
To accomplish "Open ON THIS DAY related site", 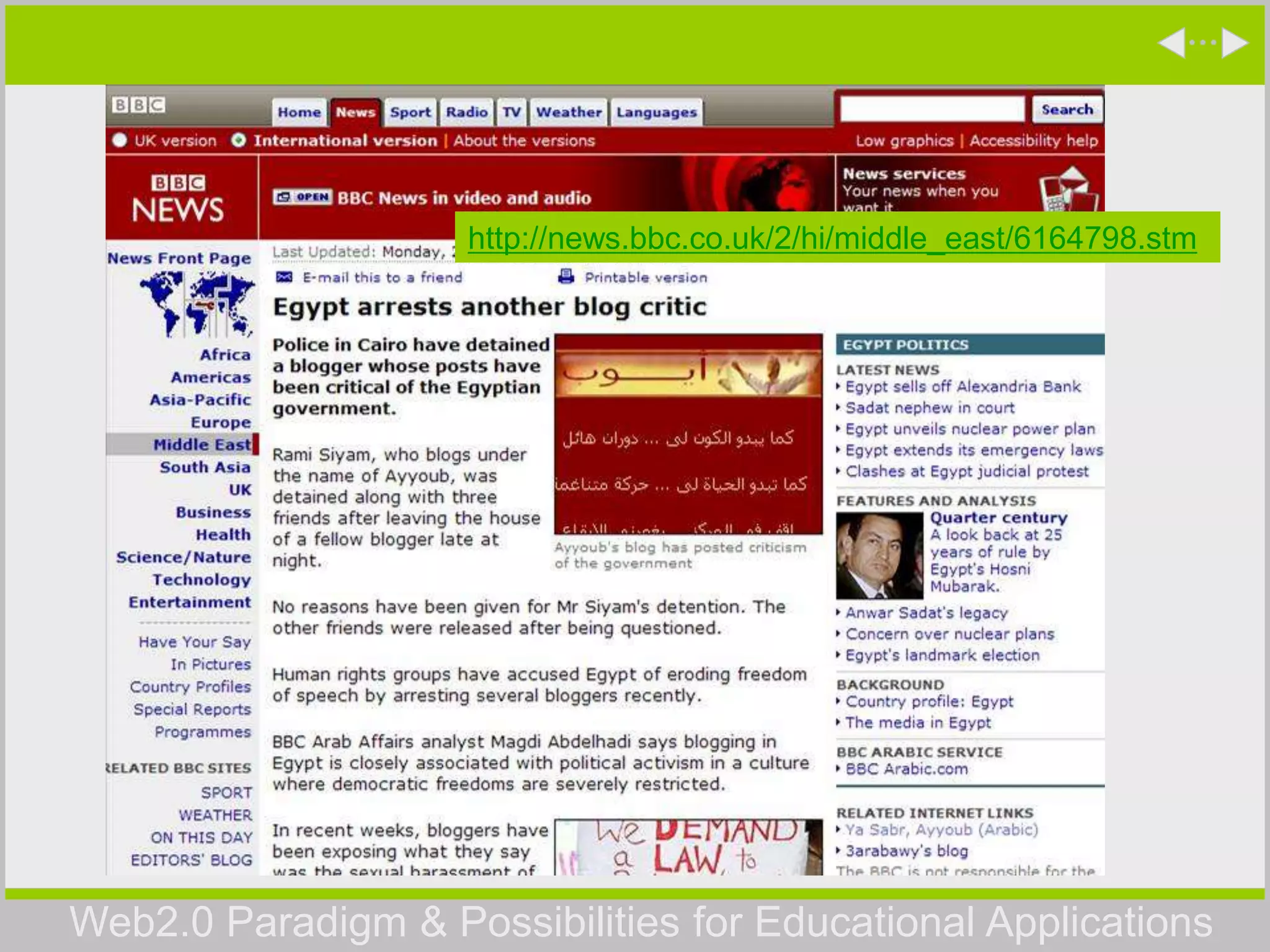I will click(x=202, y=837).
